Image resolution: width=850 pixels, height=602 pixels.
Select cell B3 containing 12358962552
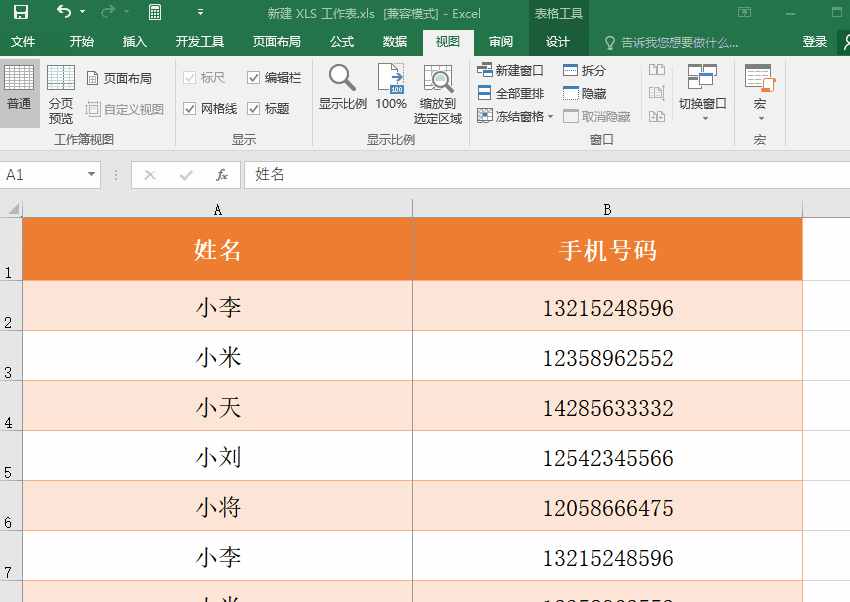(x=606, y=357)
